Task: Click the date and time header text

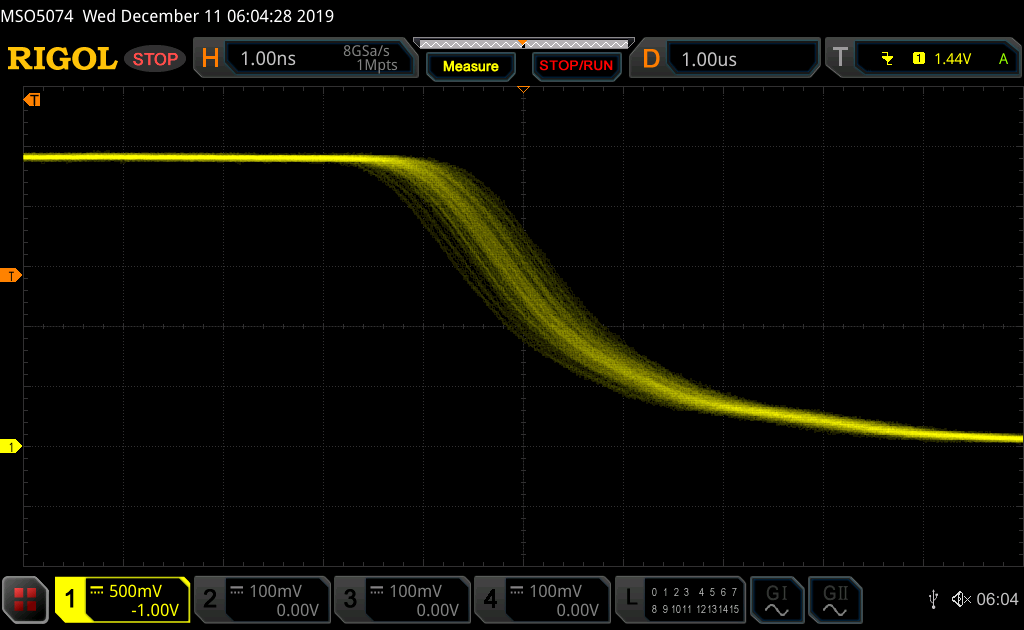Action: click(208, 16)
